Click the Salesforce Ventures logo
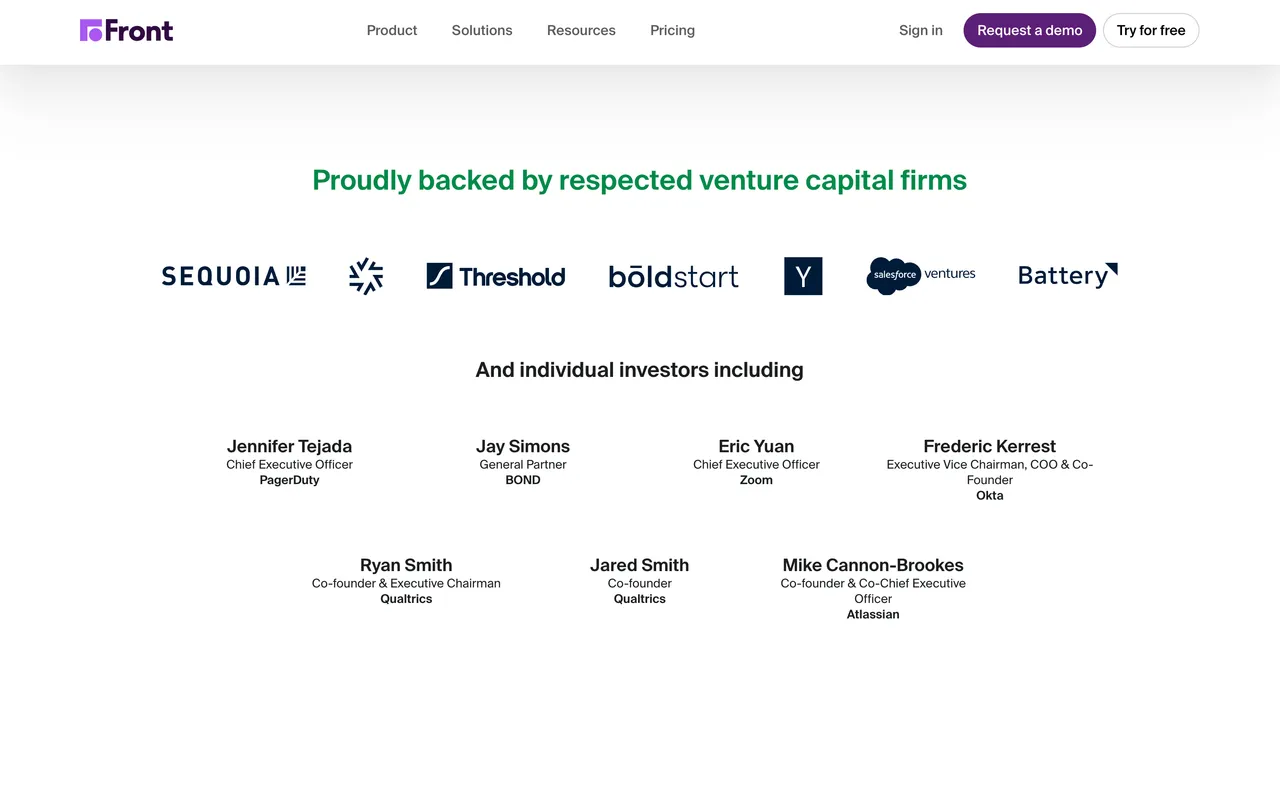Image resolution: width=1280 pixels, height=790 pixels. (921, 275)
